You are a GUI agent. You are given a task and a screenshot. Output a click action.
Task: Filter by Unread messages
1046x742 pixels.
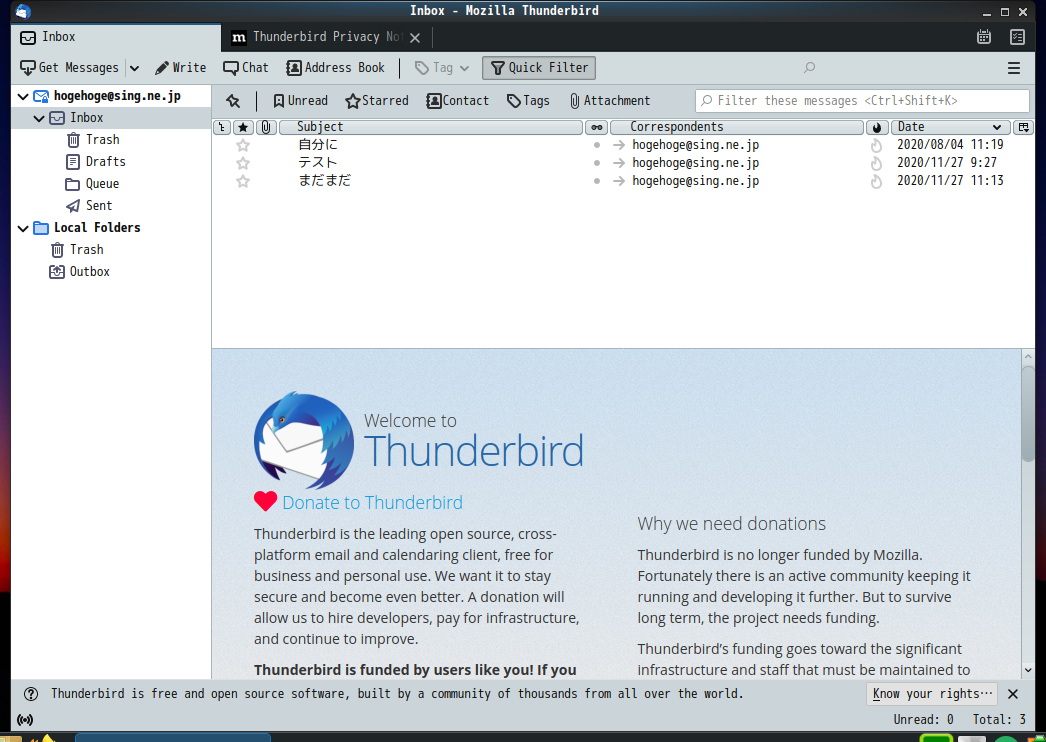(300, 101)
